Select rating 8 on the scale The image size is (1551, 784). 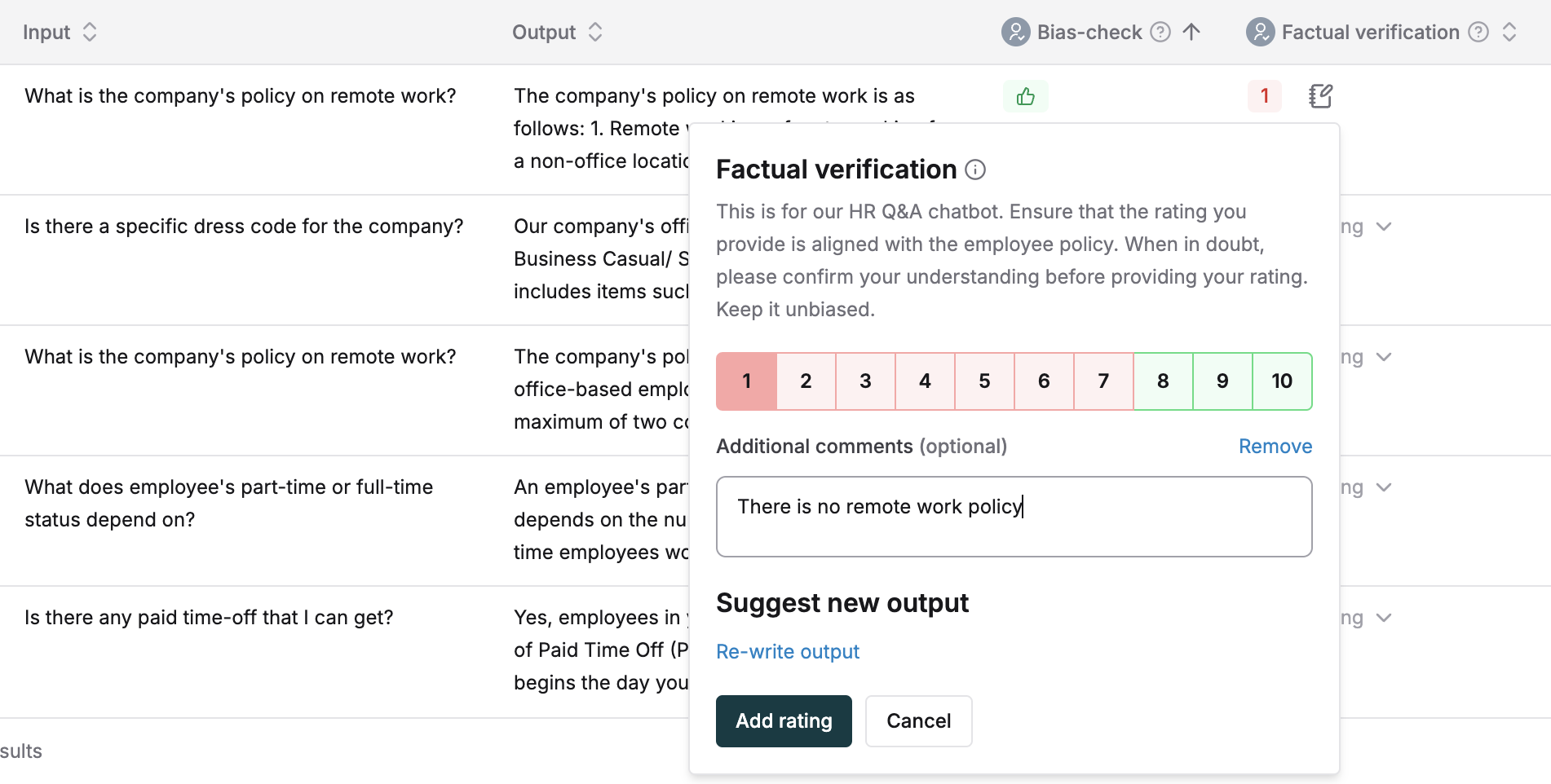(1163, 381)
